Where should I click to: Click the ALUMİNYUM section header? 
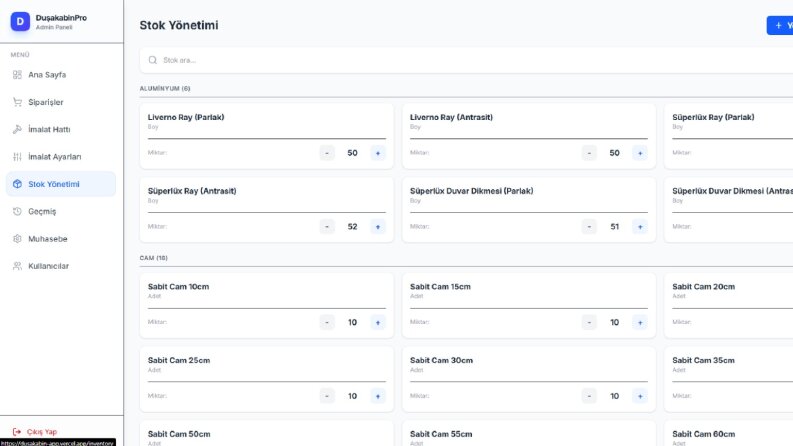[x=165, y=88]
